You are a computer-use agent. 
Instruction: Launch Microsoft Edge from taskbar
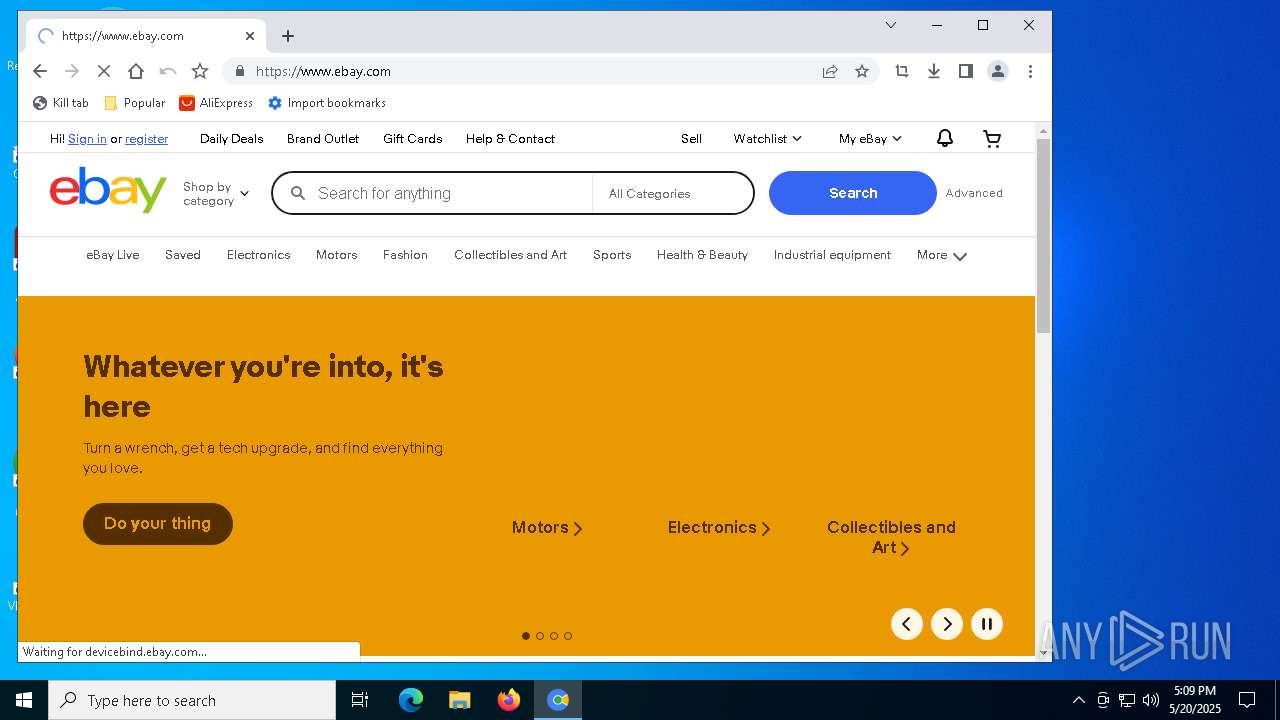[411, 700]
